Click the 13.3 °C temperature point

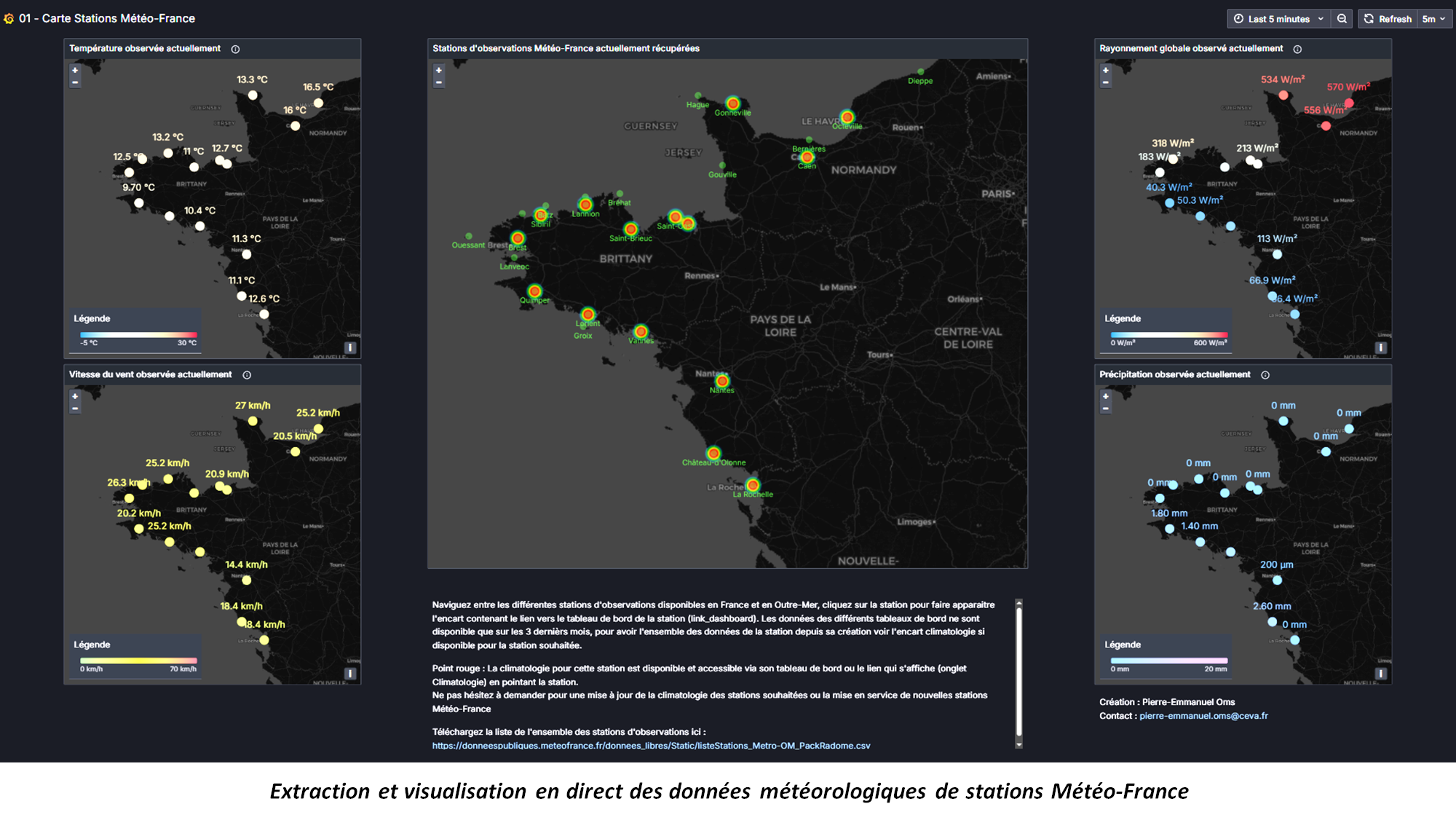pos(253,95)
